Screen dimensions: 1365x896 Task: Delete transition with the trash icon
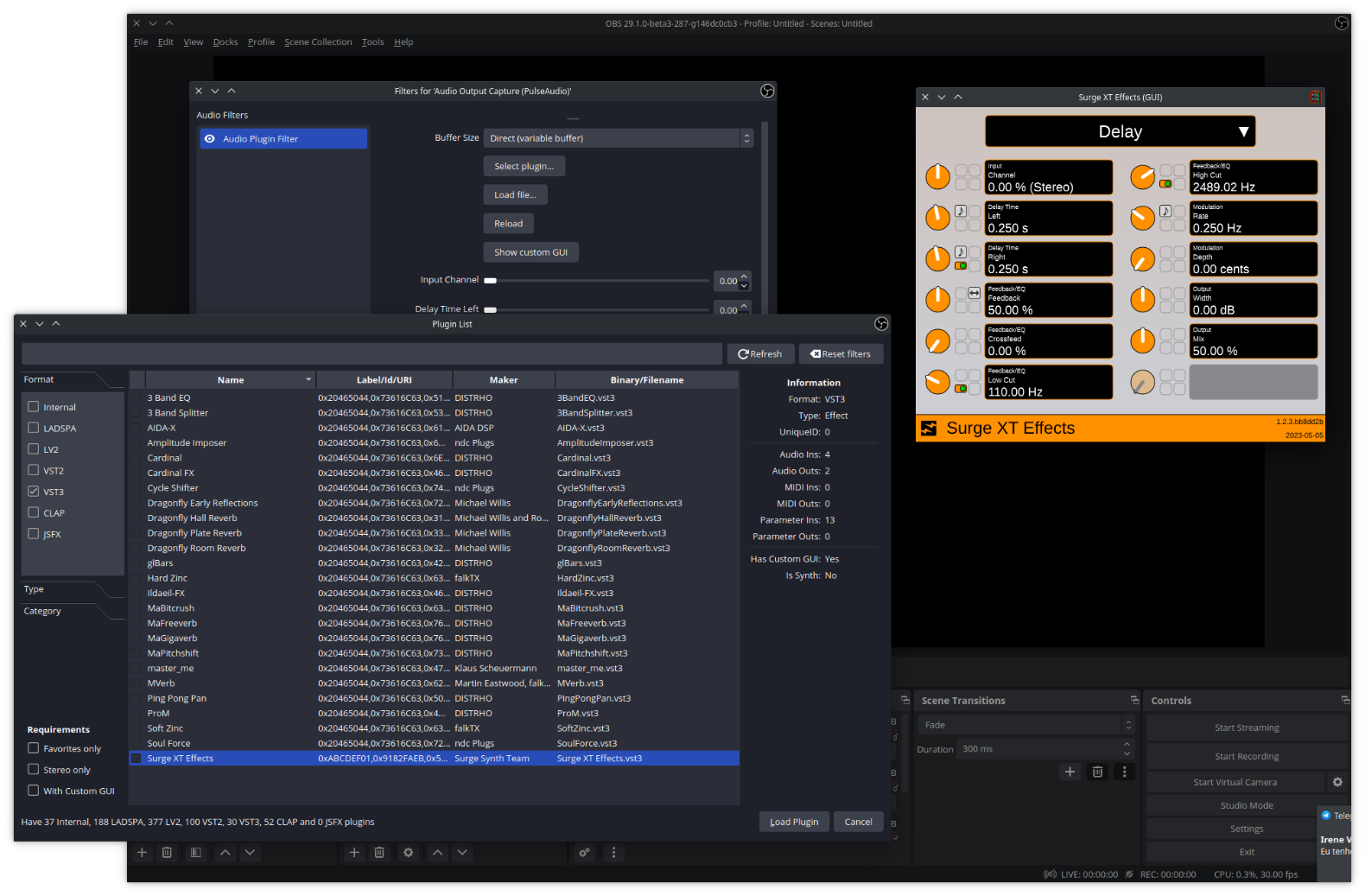[1097, 772]
